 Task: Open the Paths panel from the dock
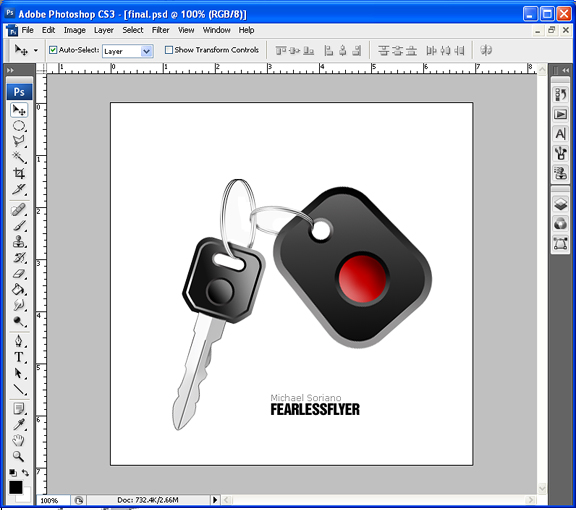point(560,243)
